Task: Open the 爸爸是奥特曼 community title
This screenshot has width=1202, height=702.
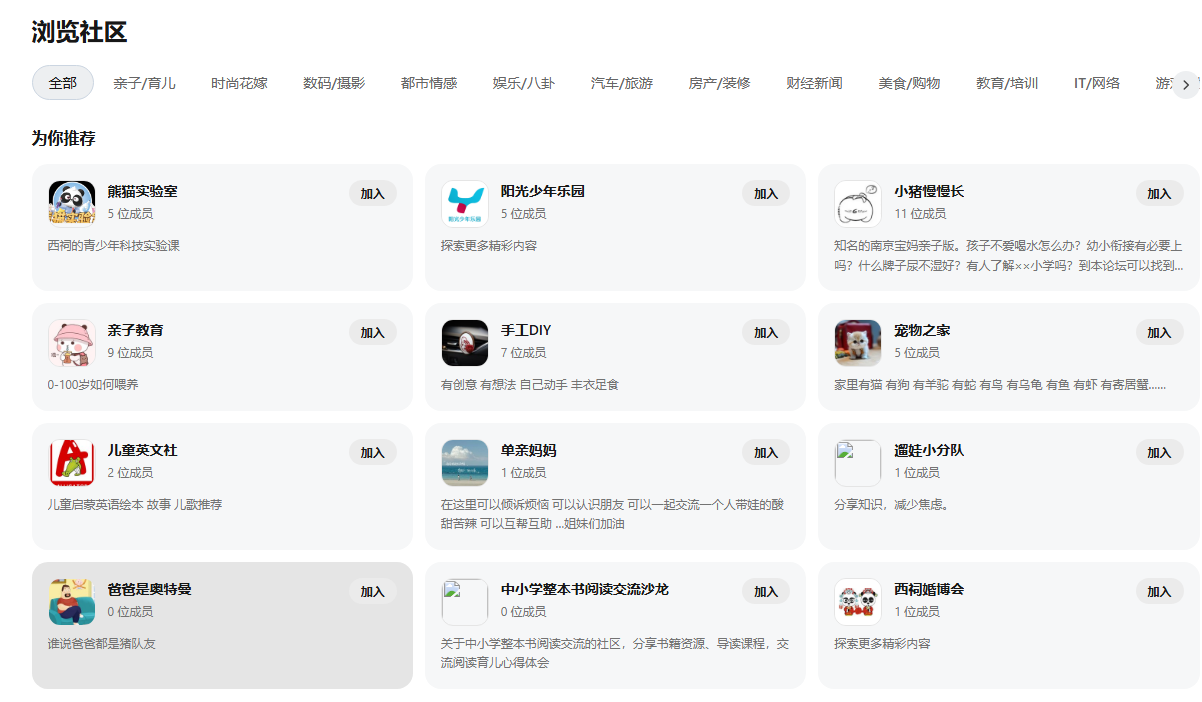Action: click(150, 589)
